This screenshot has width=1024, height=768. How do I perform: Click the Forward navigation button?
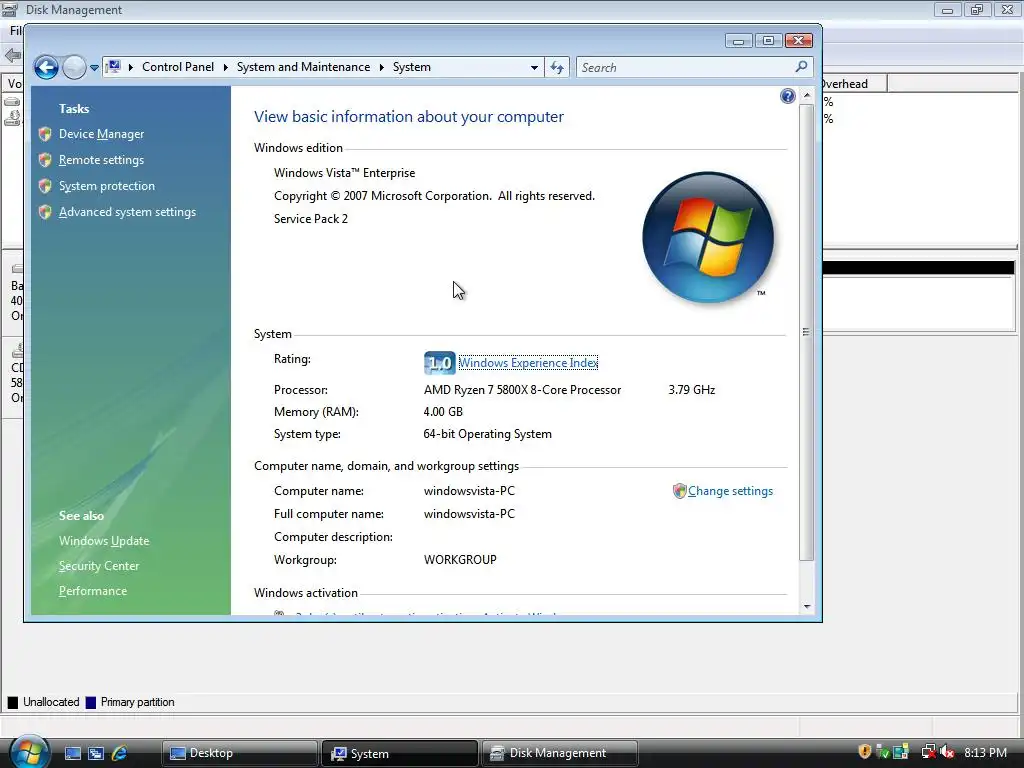point(74,67)
